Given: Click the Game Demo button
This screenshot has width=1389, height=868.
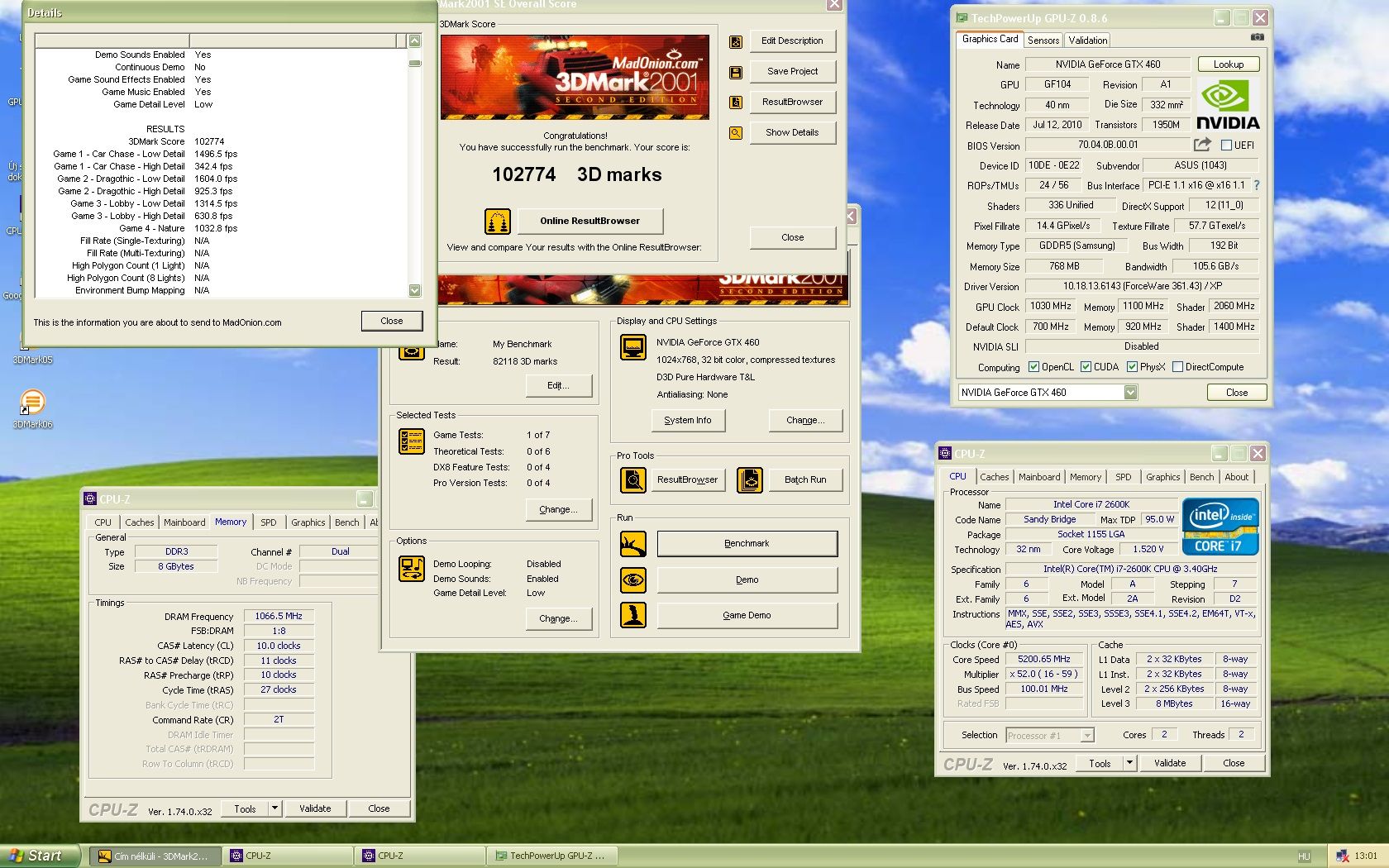Looking at the screenshot, I should 747,615.
